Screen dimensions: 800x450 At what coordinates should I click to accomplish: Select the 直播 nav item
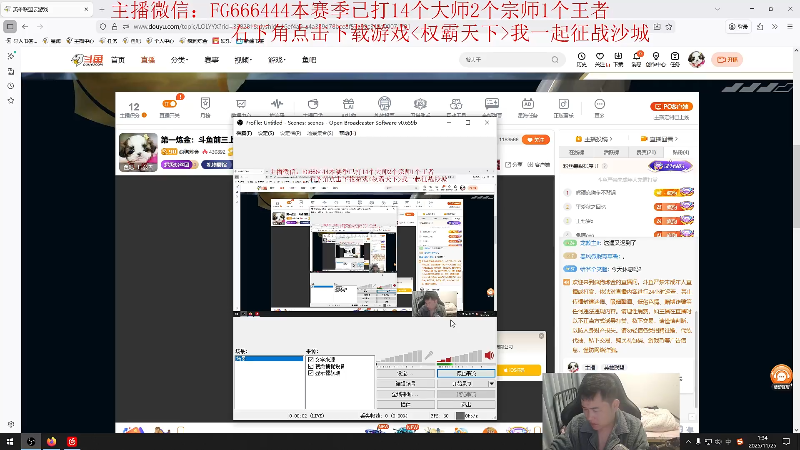148,60
